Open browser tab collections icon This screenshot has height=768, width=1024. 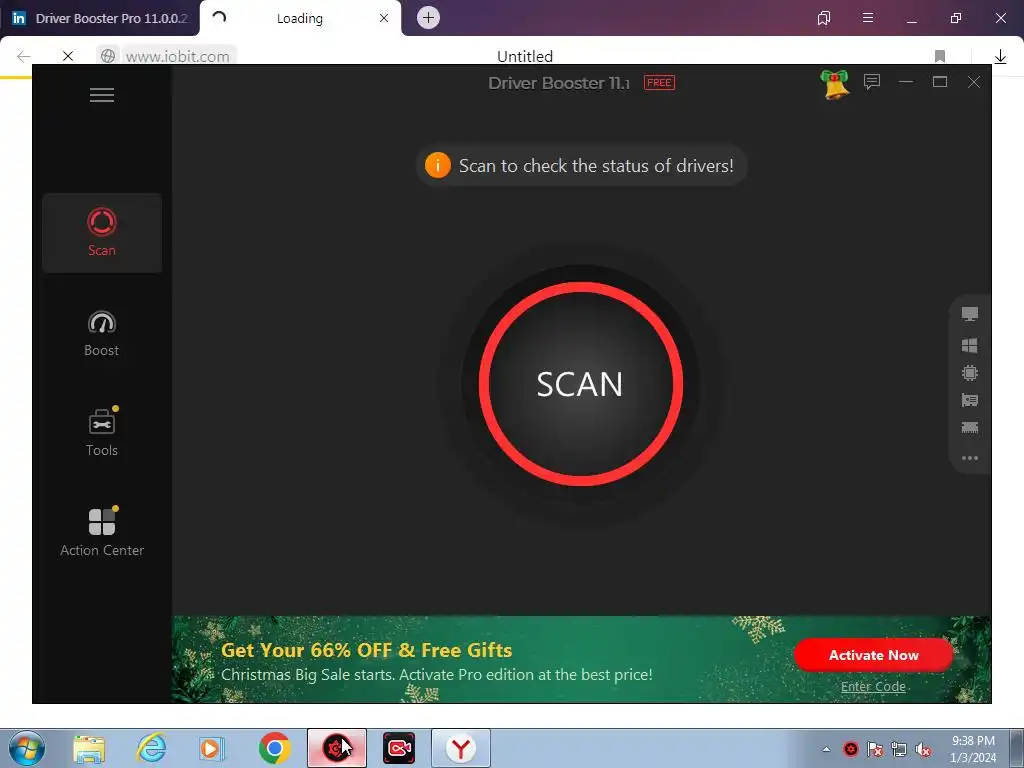[x=824, y=18]
